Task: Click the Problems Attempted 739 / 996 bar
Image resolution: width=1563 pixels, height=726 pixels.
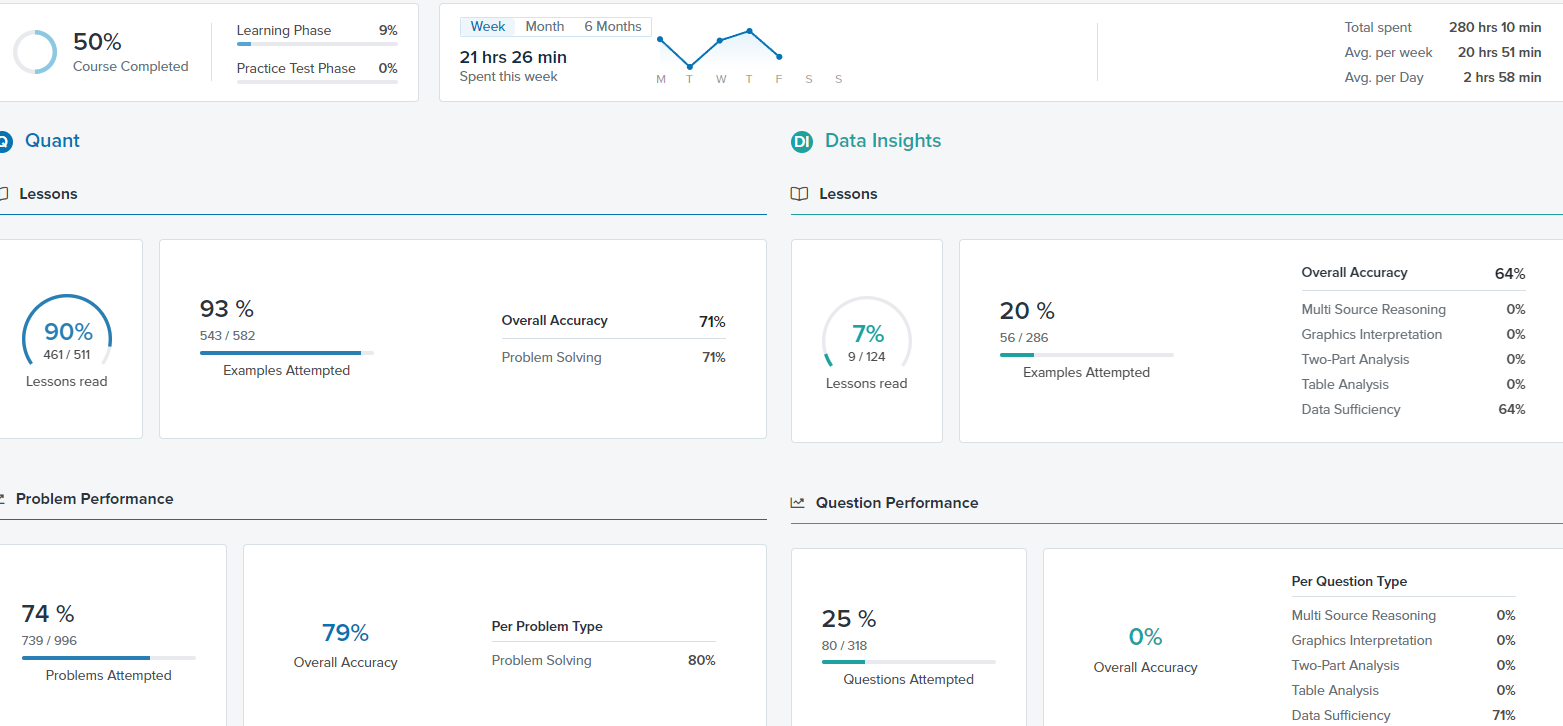Action: pos(109,658)
